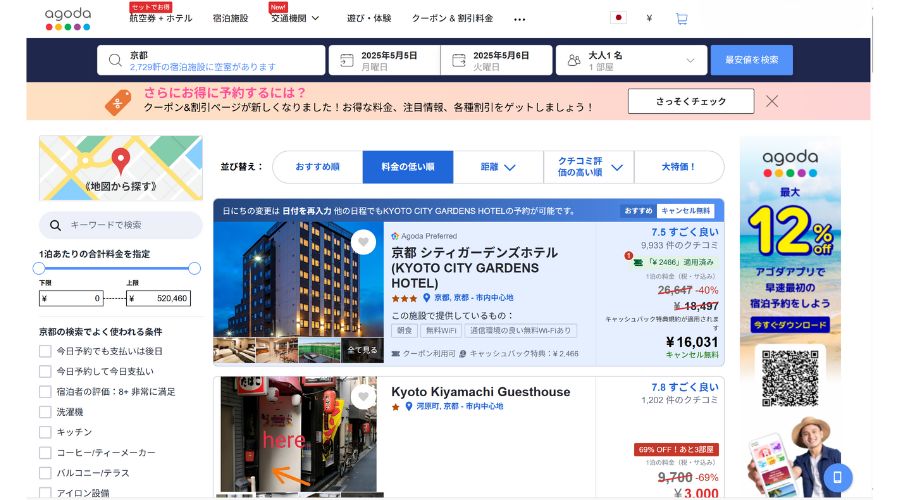Open the 遊び・体験 menu item

click(369, 18)
